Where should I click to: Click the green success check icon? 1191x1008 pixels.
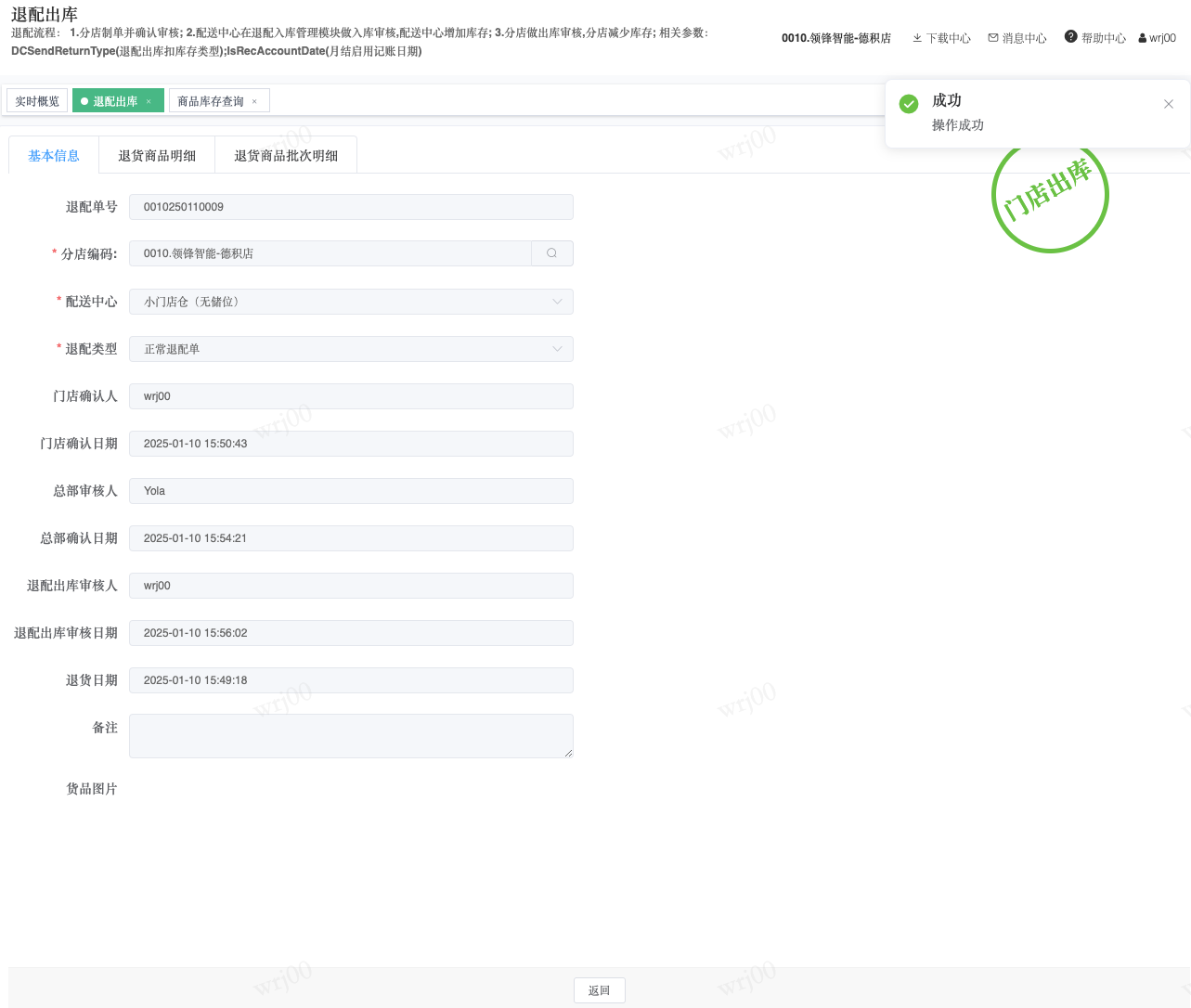(x=909, y=104)
